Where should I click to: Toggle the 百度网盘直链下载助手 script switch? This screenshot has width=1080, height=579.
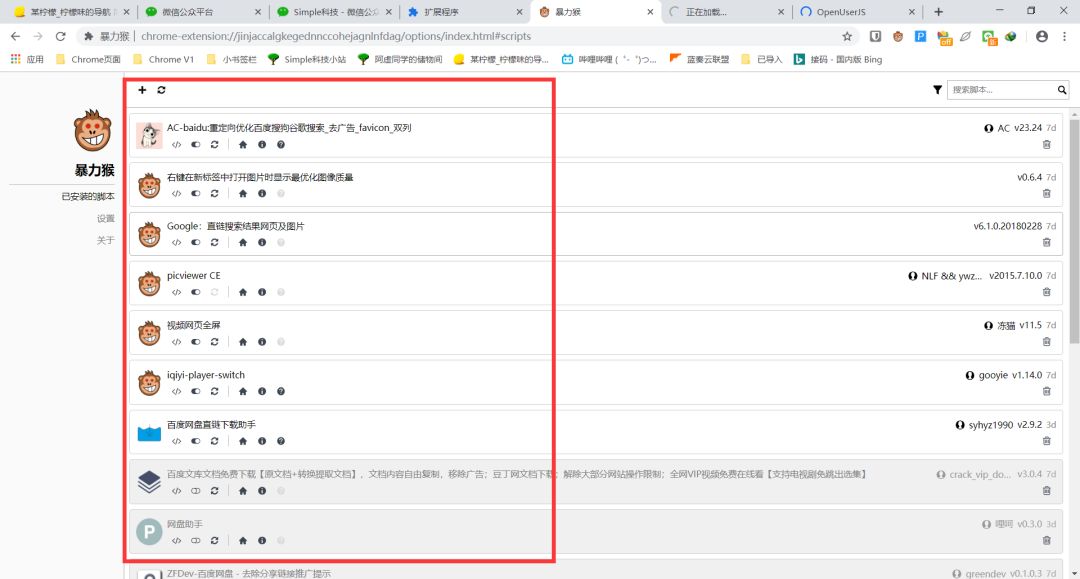pos(196,441)
